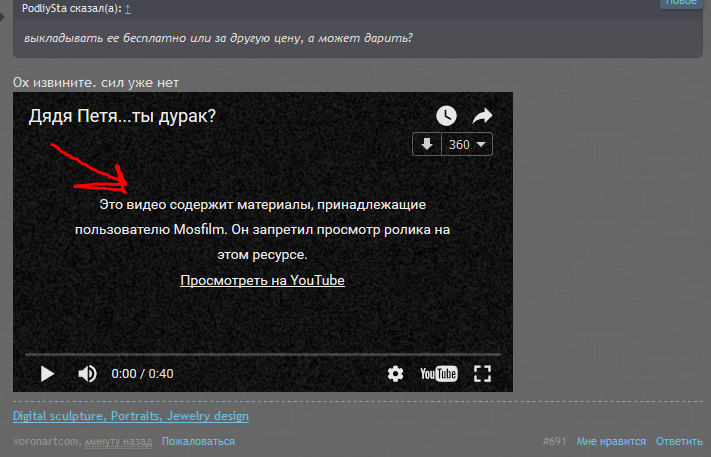
Task: Click the YouTube logo in player
Action: pyautogui.click(x=438, y=374)
